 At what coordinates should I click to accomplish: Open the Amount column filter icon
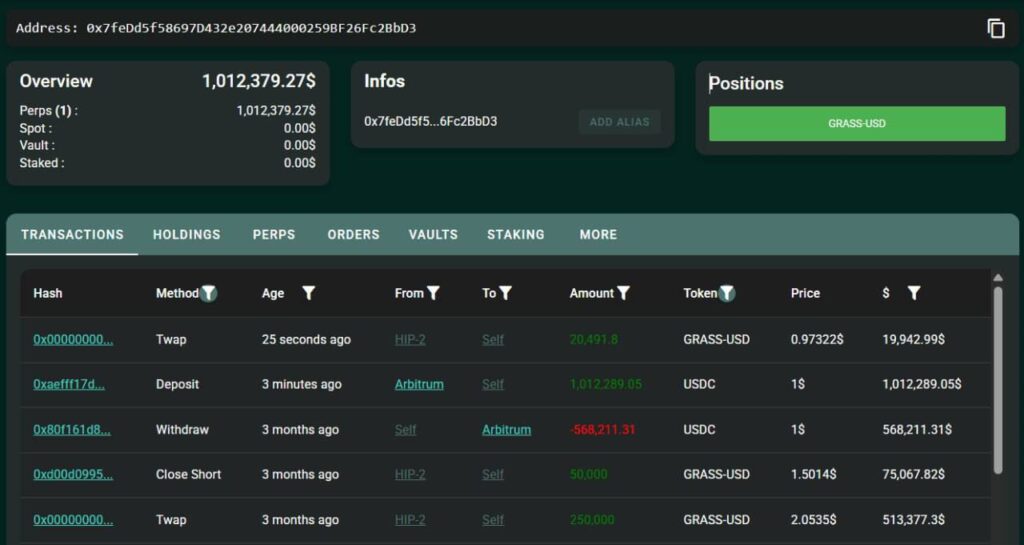click(624, 293)
